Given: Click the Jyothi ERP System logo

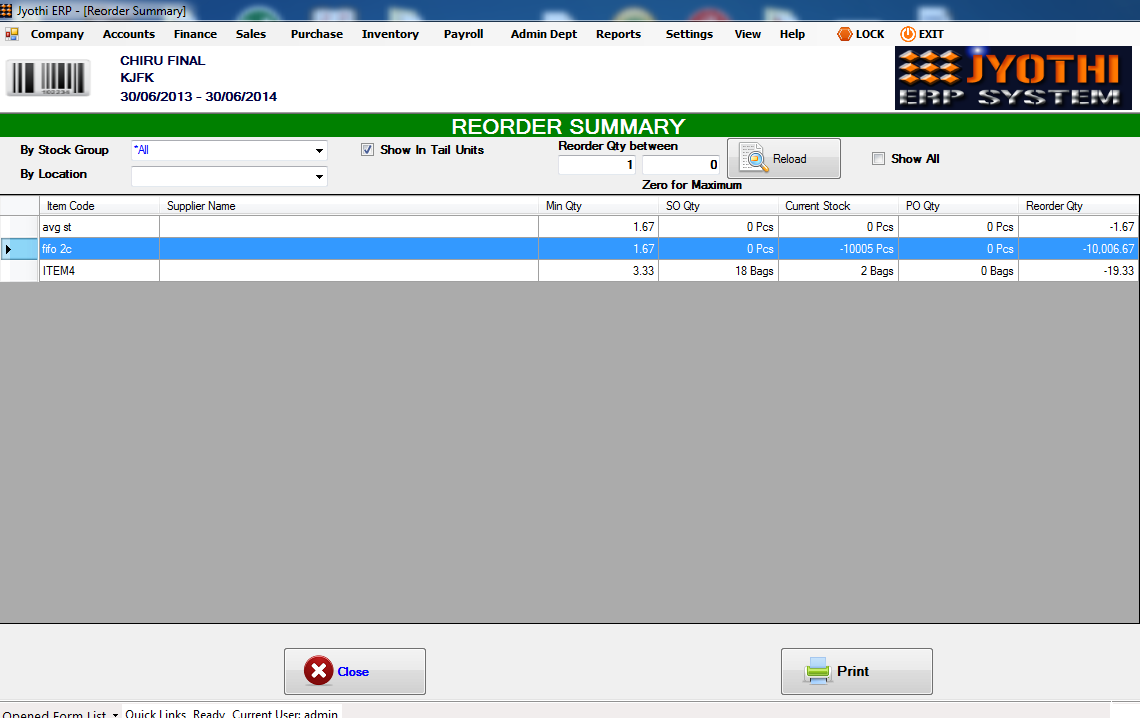Looking at the screenshot, I should point(1013,77).
